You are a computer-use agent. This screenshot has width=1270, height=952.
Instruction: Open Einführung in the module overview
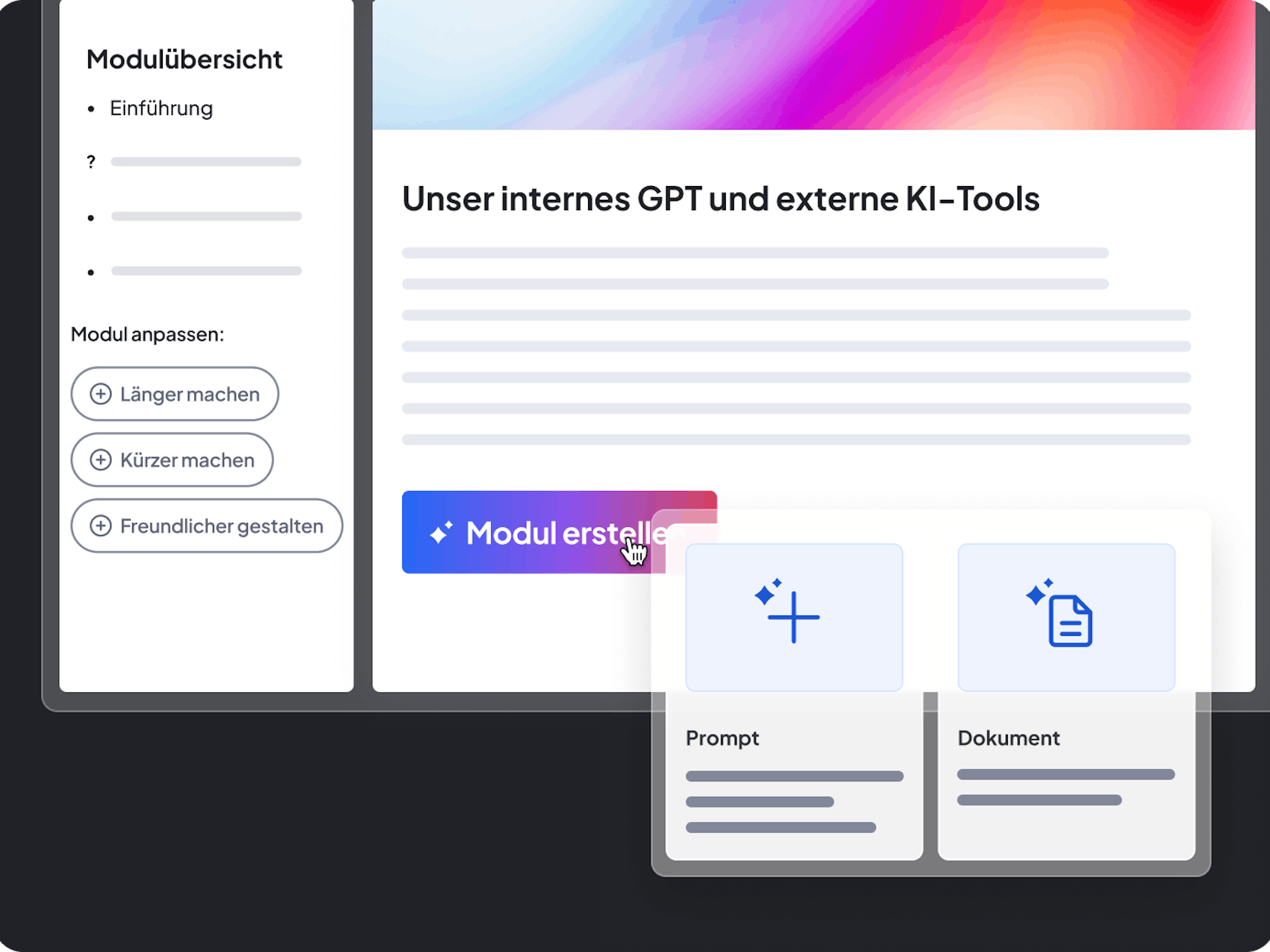161,109
